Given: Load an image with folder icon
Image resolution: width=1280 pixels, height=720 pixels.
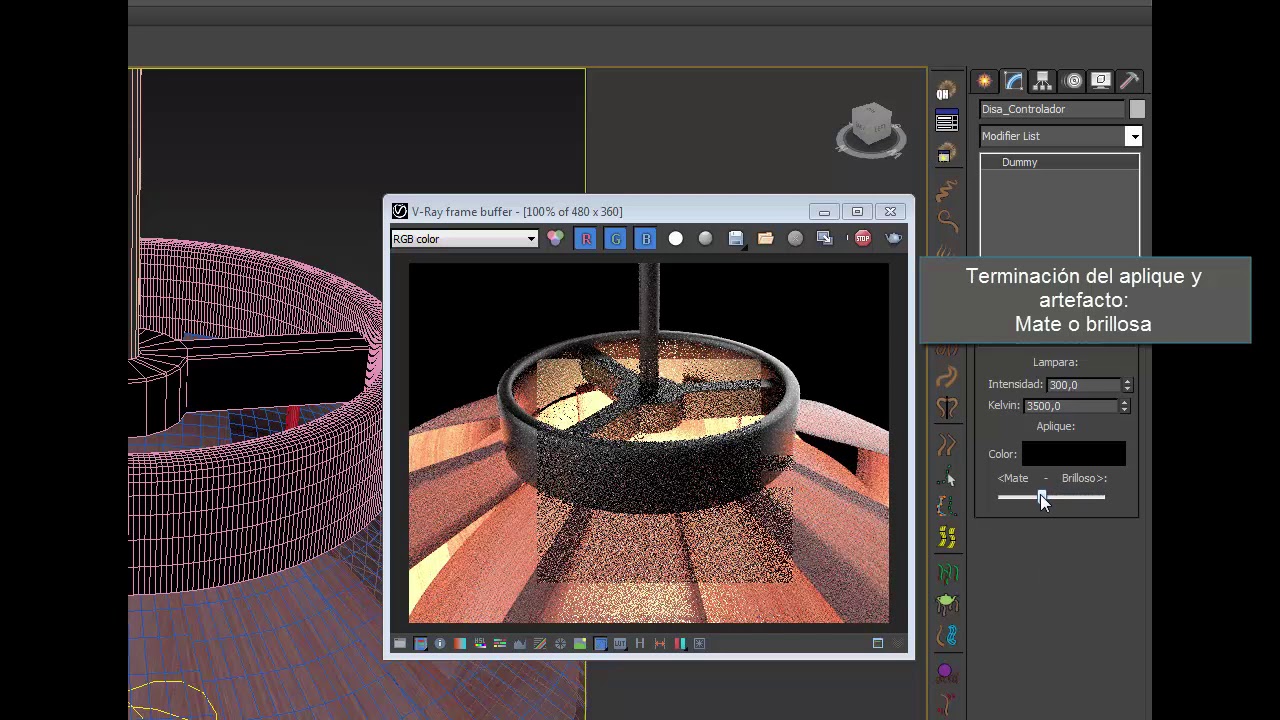Looking at the screenshot, I should point(765,239).
